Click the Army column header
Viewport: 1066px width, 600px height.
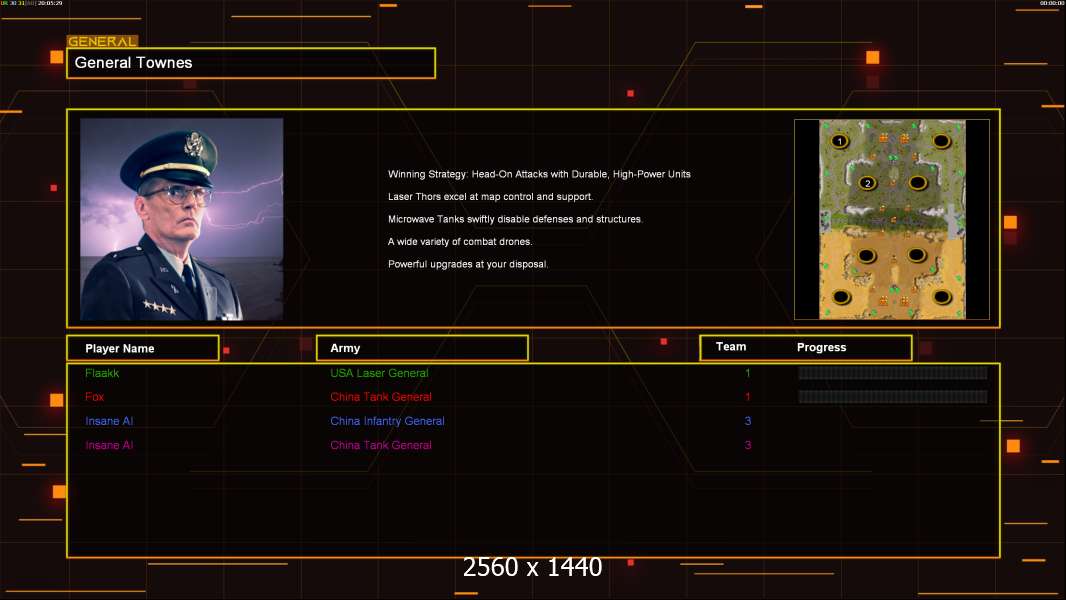tap(422, 348)
